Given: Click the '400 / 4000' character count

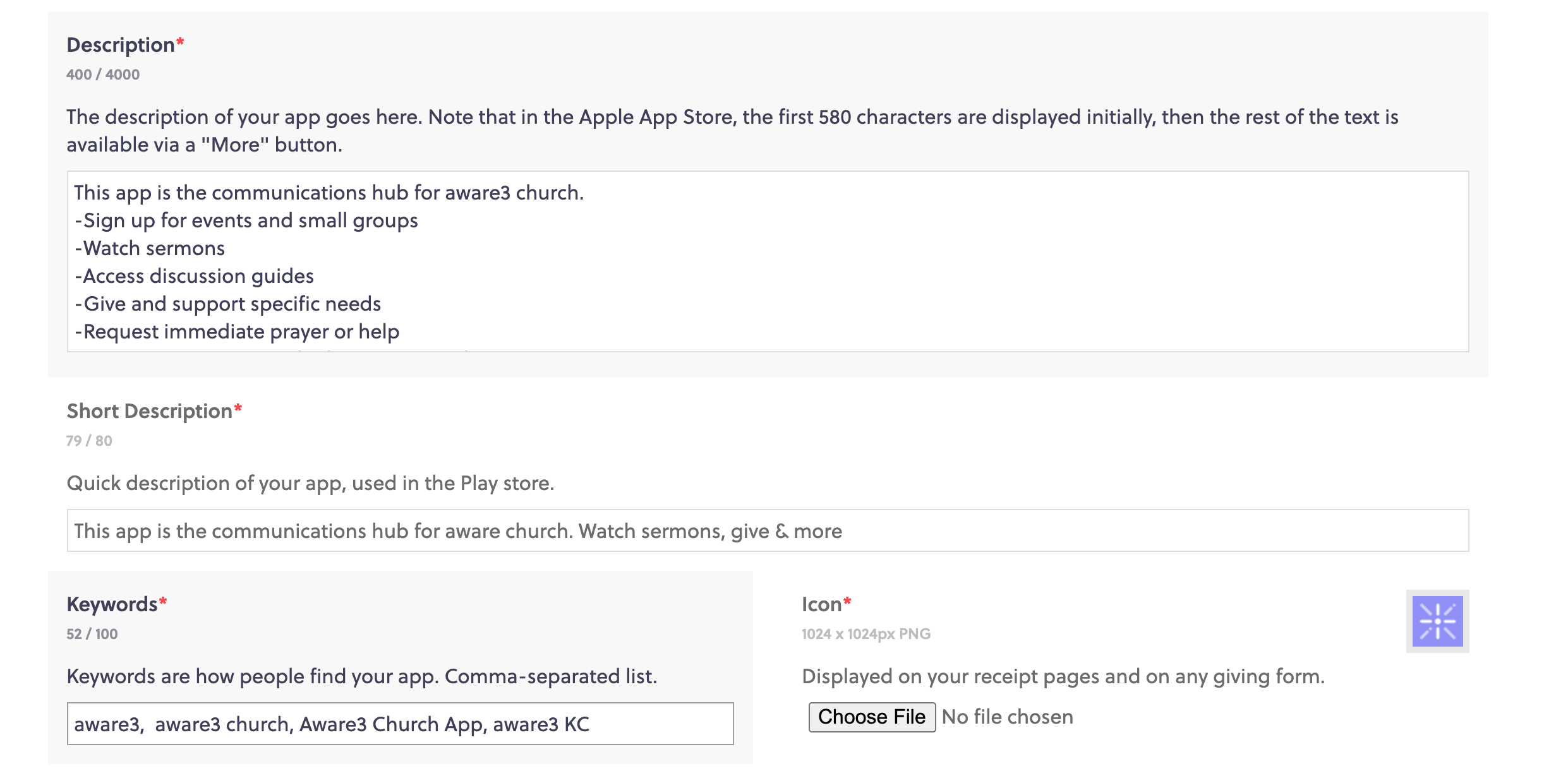Looking at the screenshot, I should [x=103, y=75].
